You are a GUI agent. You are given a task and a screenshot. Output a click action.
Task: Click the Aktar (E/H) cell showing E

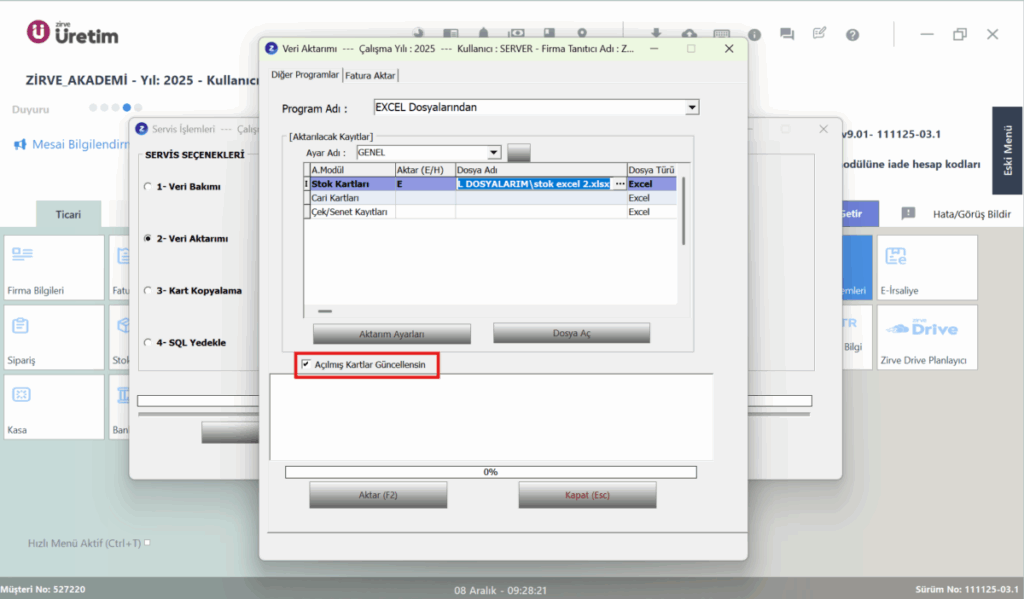pos(425,184)
